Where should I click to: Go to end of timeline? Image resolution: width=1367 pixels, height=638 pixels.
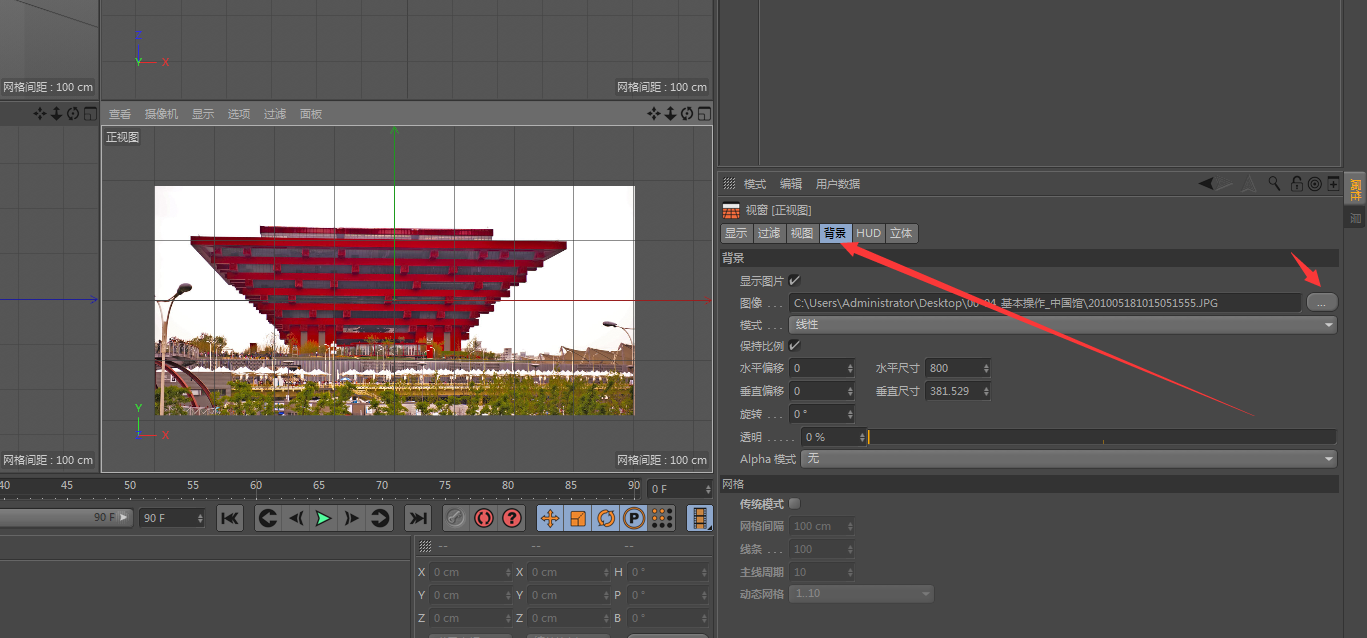[x=418, y=518]
